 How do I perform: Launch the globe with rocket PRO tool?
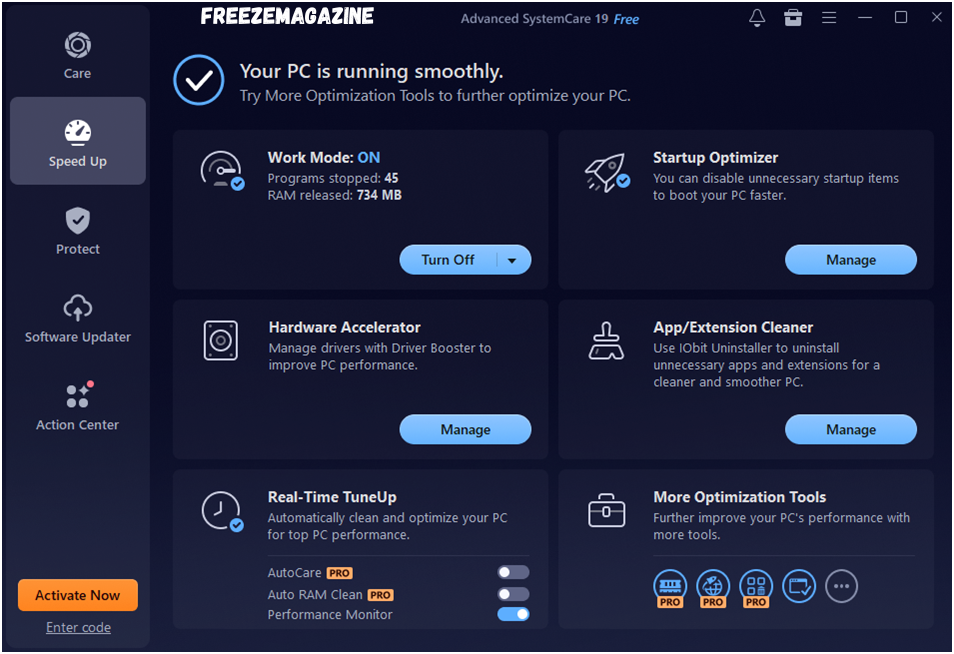(x=713, y=586)
